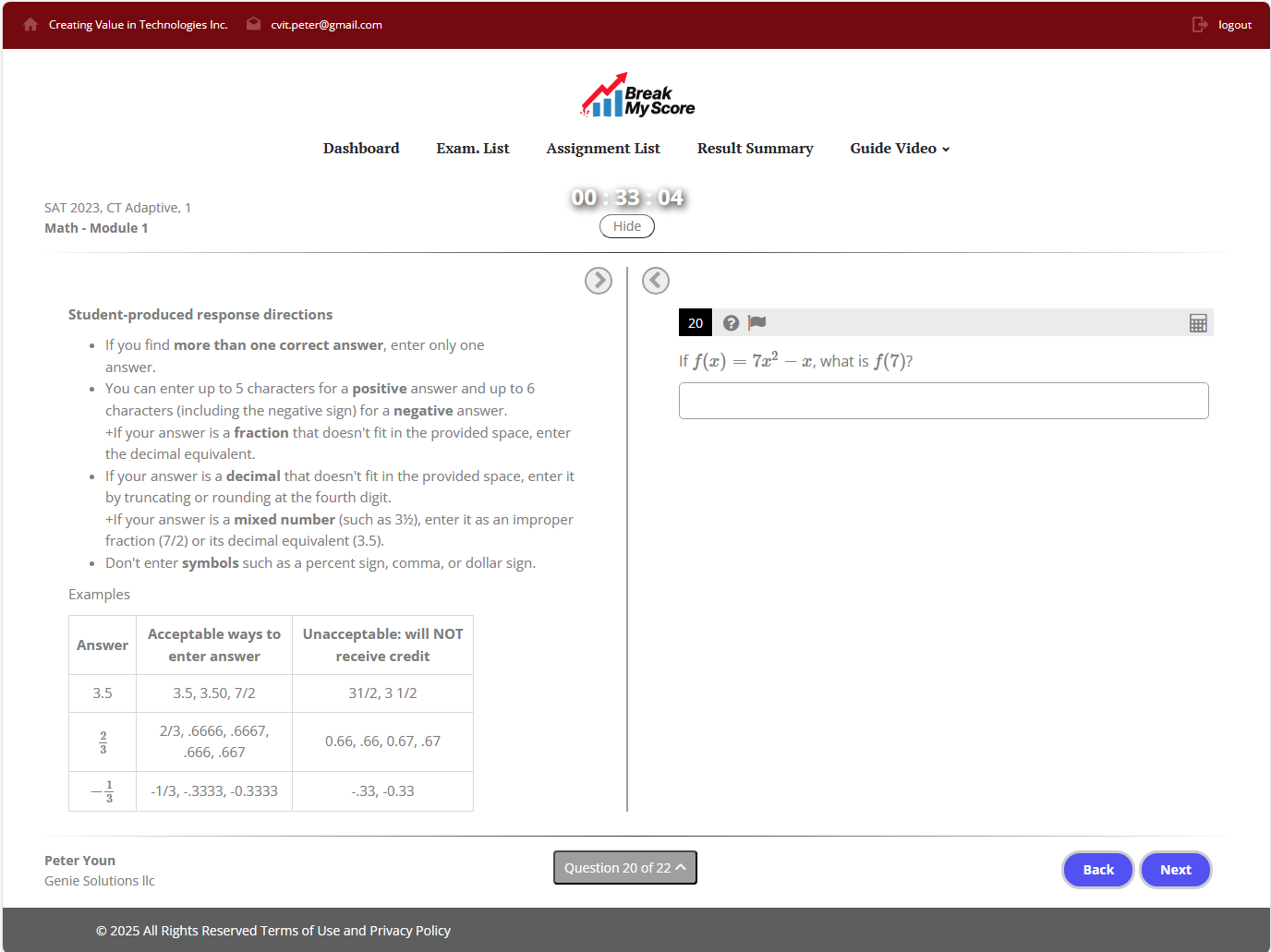This screenshot has width=1271, height=952.
Task: Click the home icon in top bar
Action: coord(30,25)
